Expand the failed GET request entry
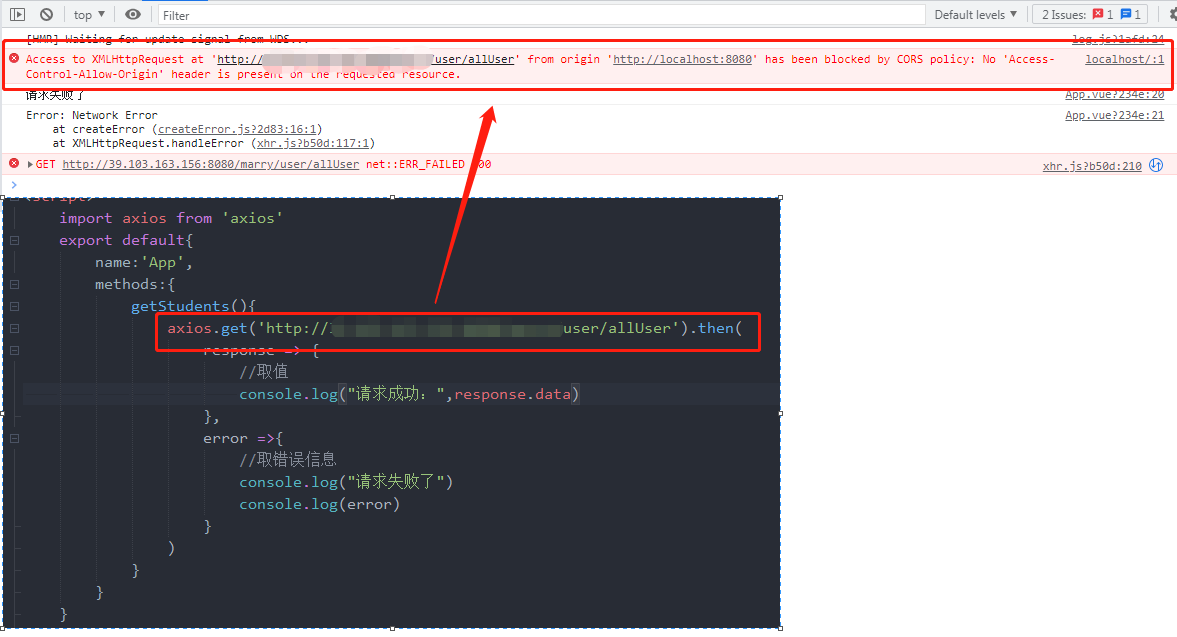This screenshot has height=637, width=1177. (x=30, y=164)
